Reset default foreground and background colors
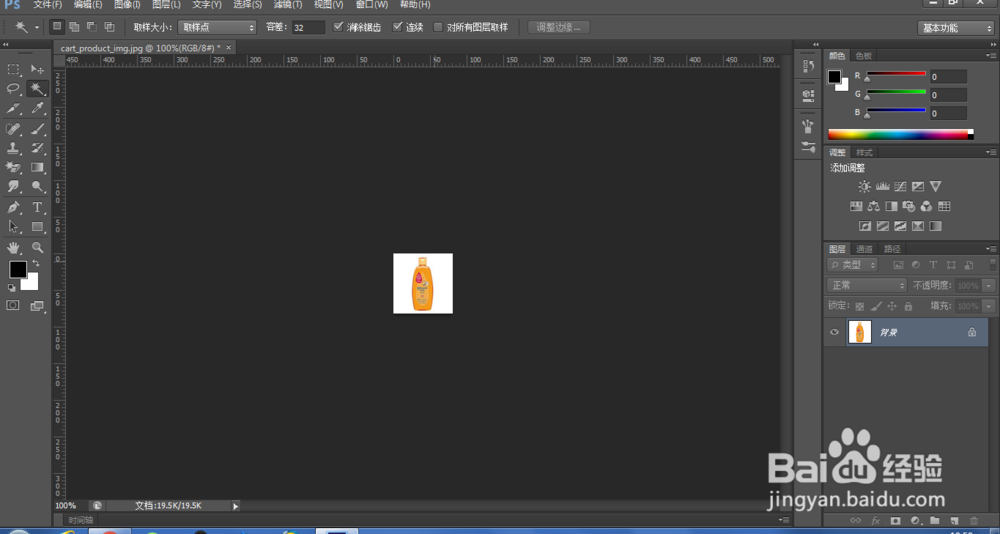Viewport: 1000px width, 534px height. point(11,288)
